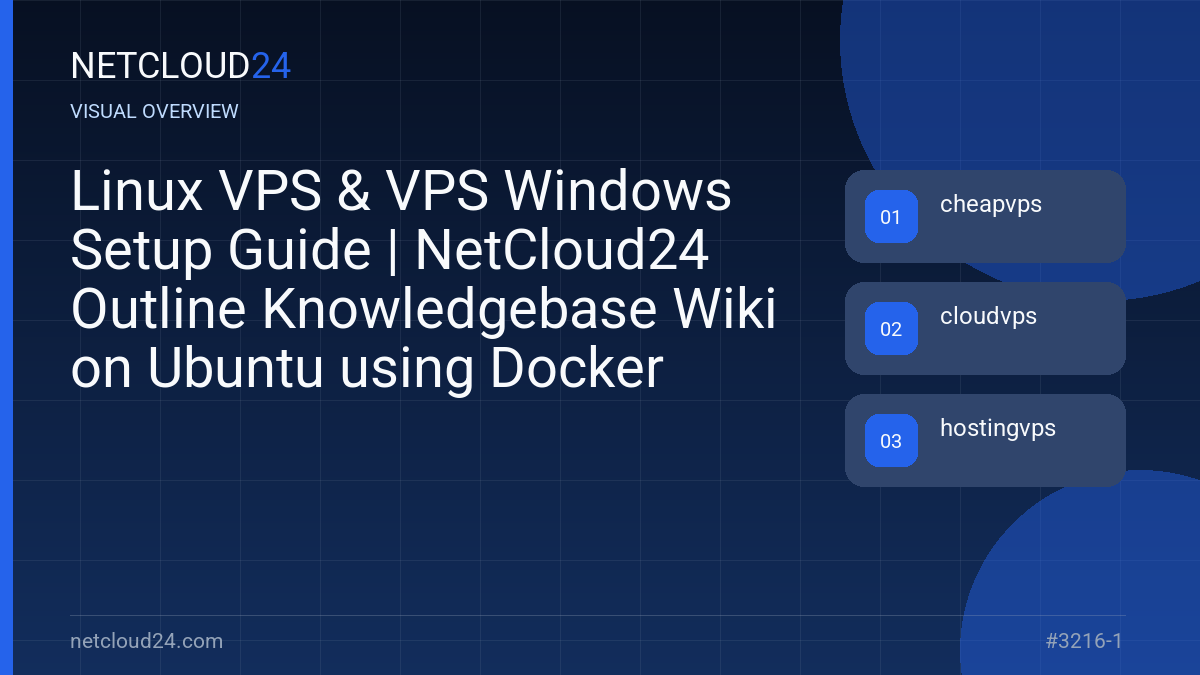
Task: Click the #3216-1 reference number
Action: click(x=1084, y=641)
